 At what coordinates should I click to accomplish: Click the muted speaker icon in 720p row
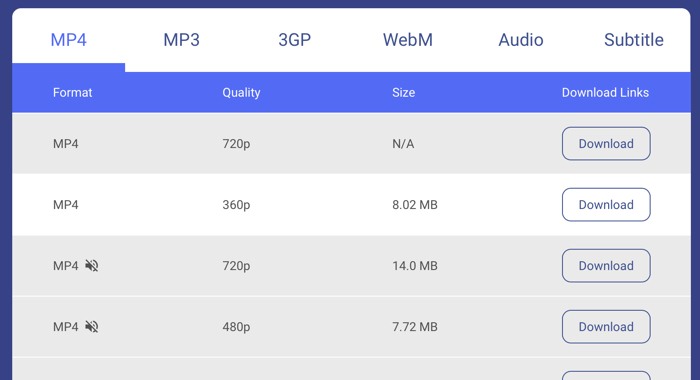(92, 266)
